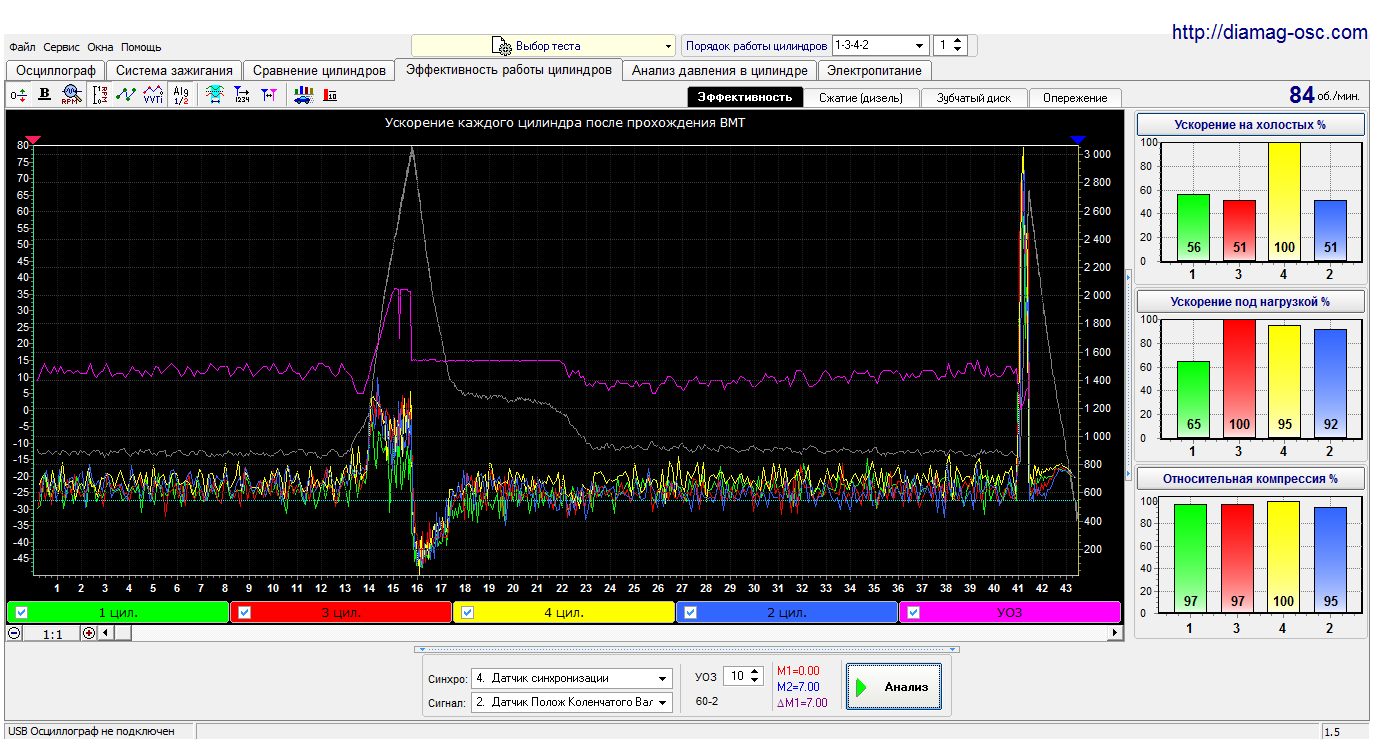Click the car with colored bars icon

(x=303, y=95)
